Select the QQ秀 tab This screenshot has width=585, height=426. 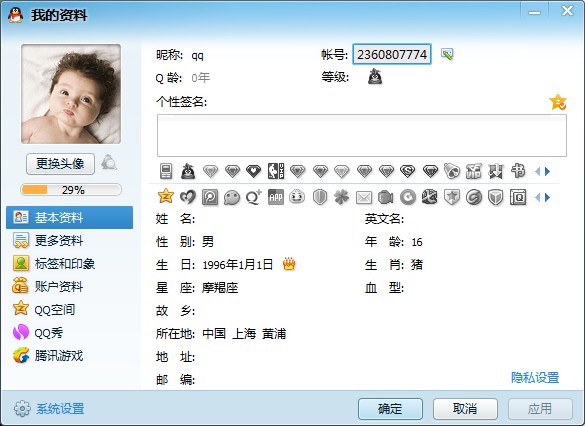point(69,332)
